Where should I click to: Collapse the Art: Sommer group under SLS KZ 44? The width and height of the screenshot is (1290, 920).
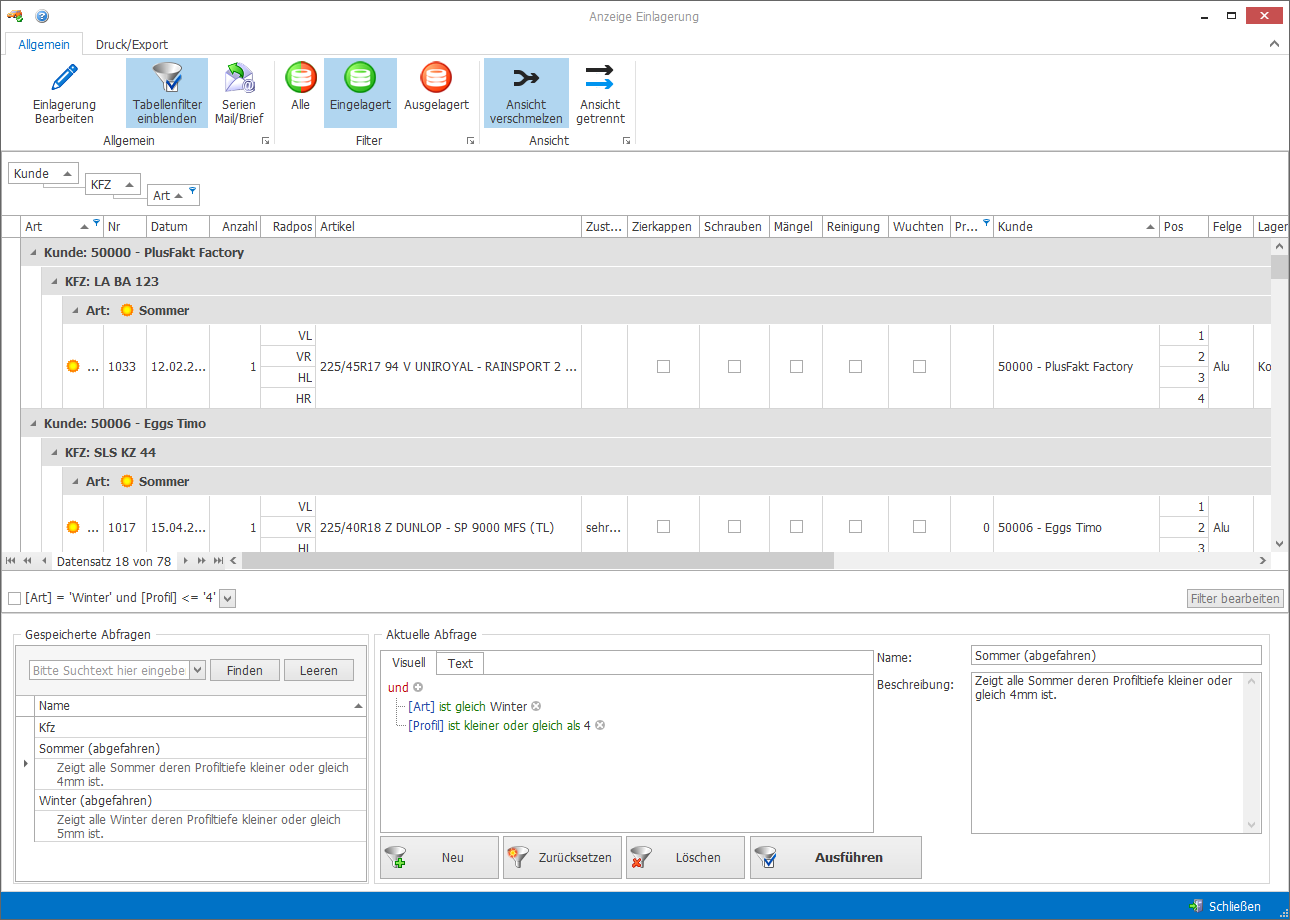coord(75,482)
